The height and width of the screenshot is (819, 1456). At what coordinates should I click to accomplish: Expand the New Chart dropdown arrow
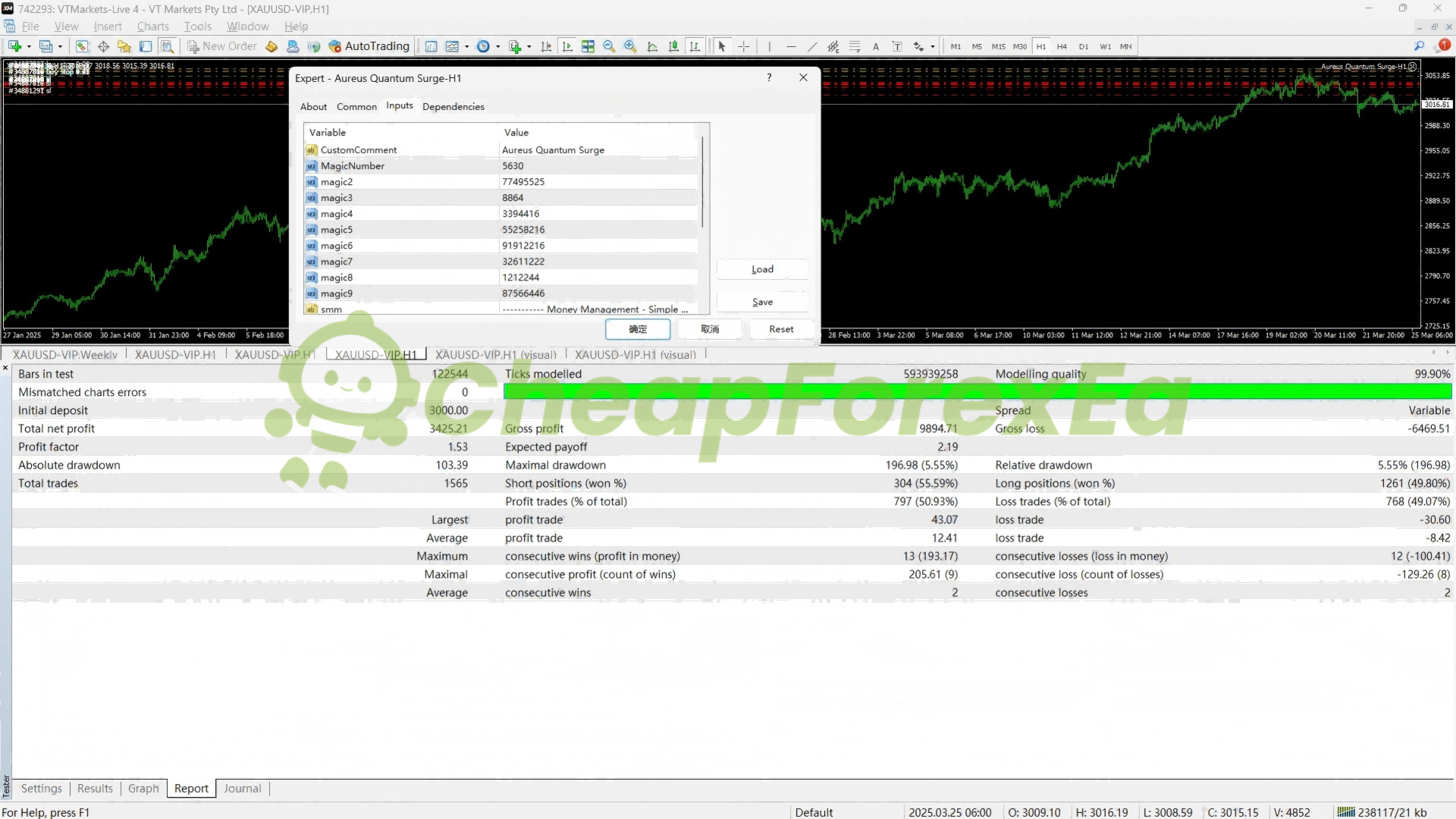tap(28, 46)
